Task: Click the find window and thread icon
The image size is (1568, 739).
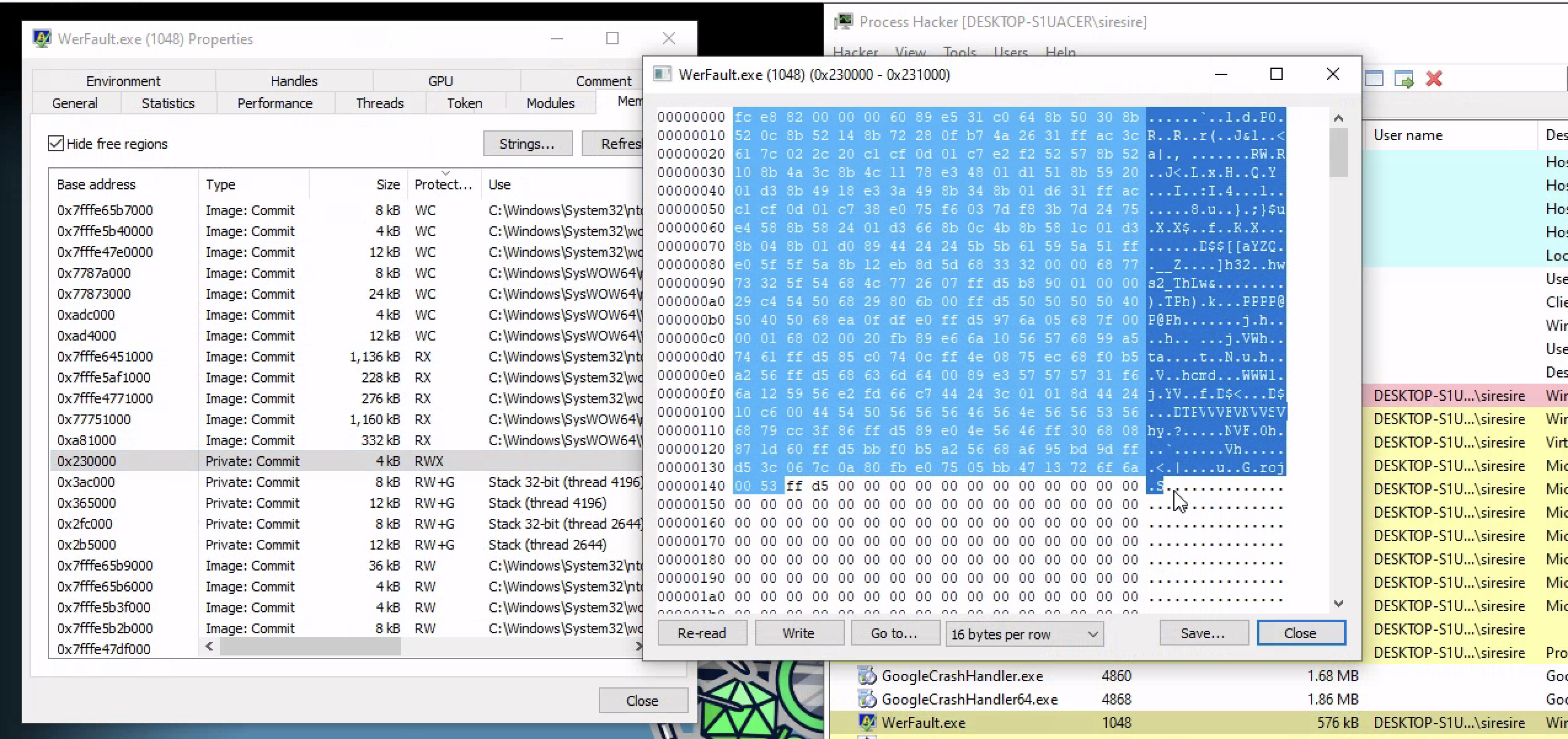Action: [x=1404, y=79]
